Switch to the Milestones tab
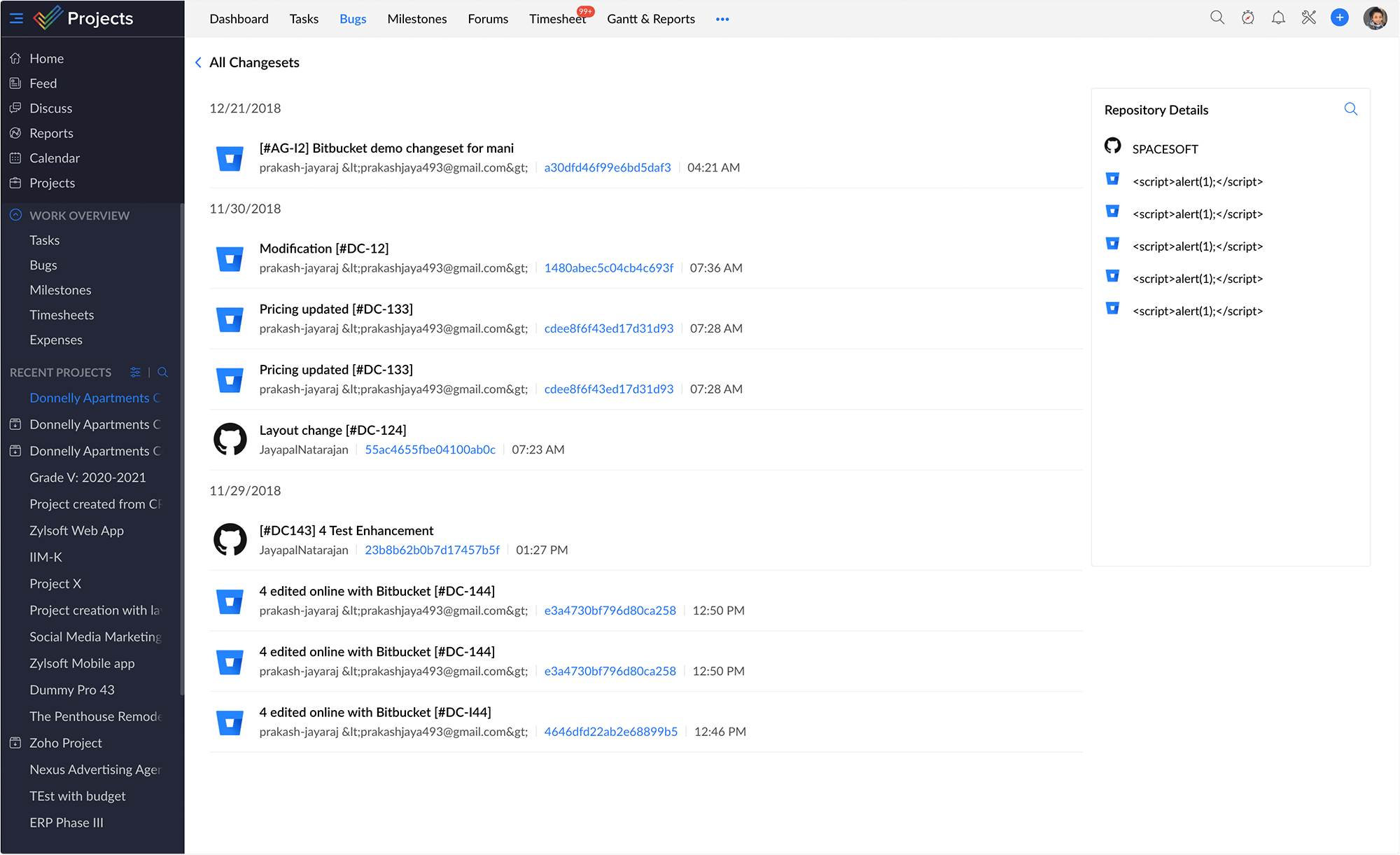The image size is (1400, 855). point(417,19)
